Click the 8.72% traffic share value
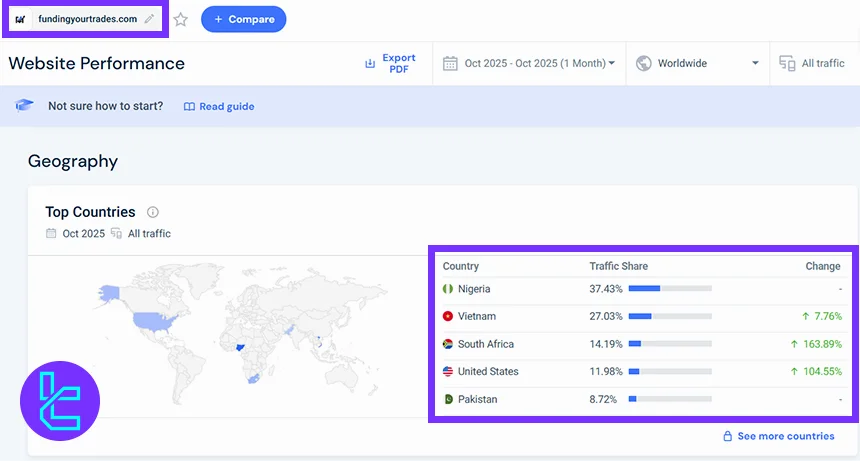The width and height of the screenshot is (860, 461). tap(603, 400)
